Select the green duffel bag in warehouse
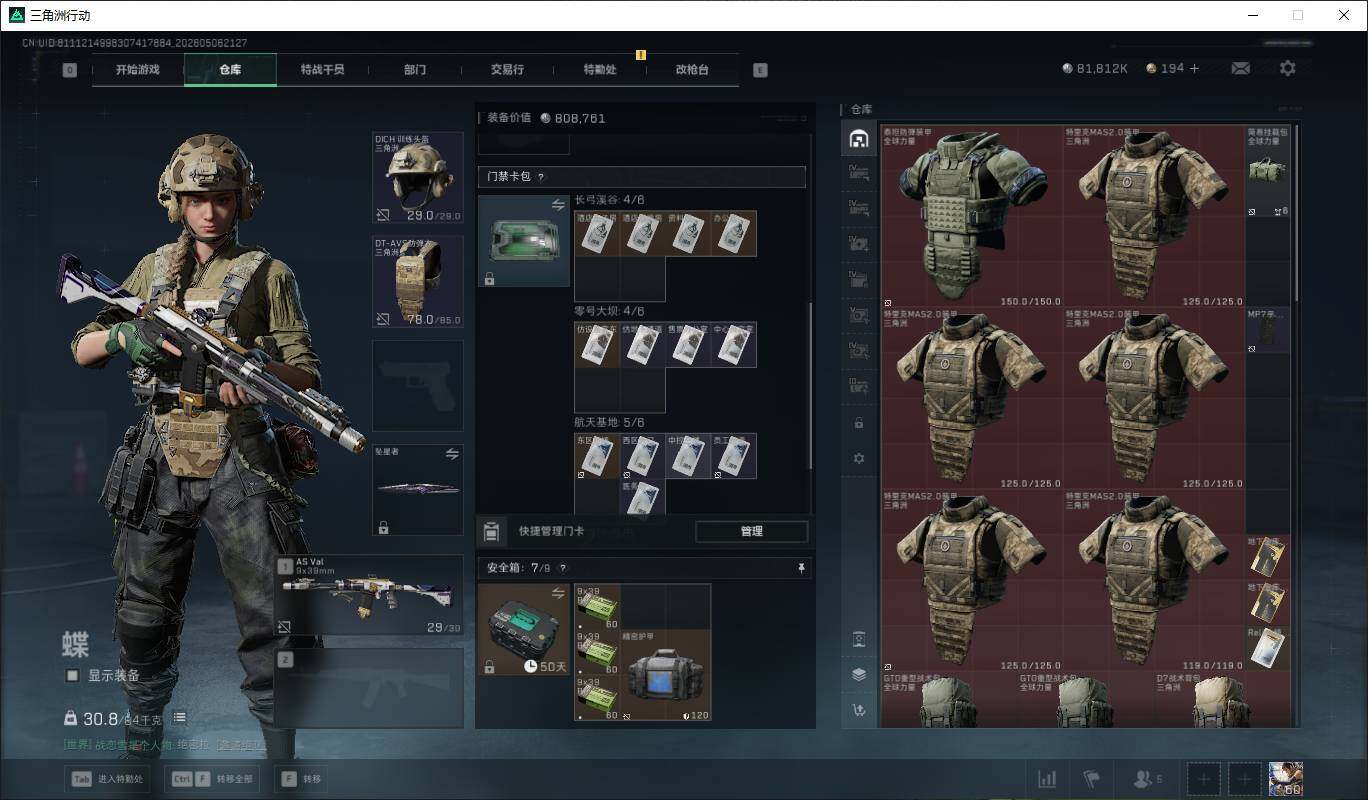Viewport: 1368px width, 800px height. [x=1268, y=171]
